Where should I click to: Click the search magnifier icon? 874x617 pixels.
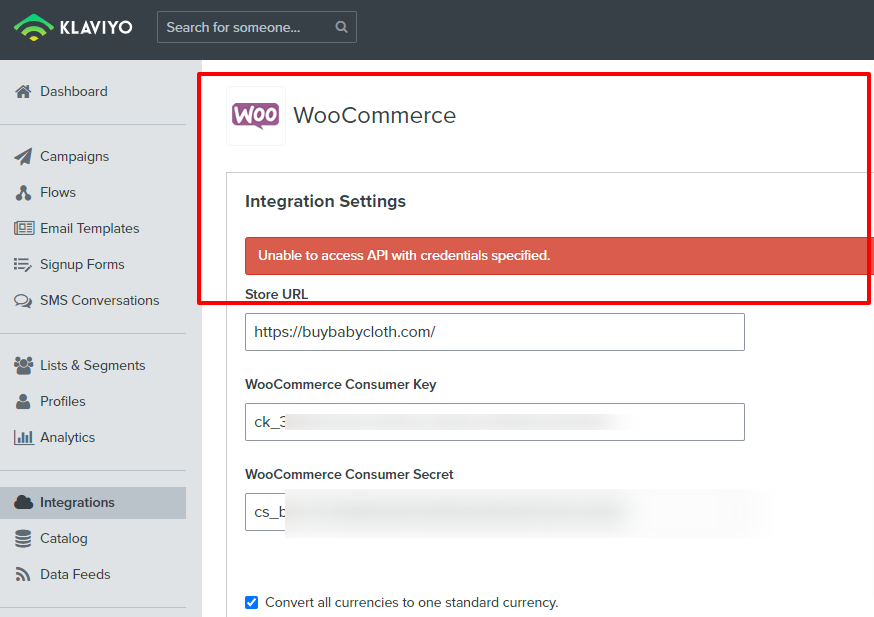coord(341,27)
